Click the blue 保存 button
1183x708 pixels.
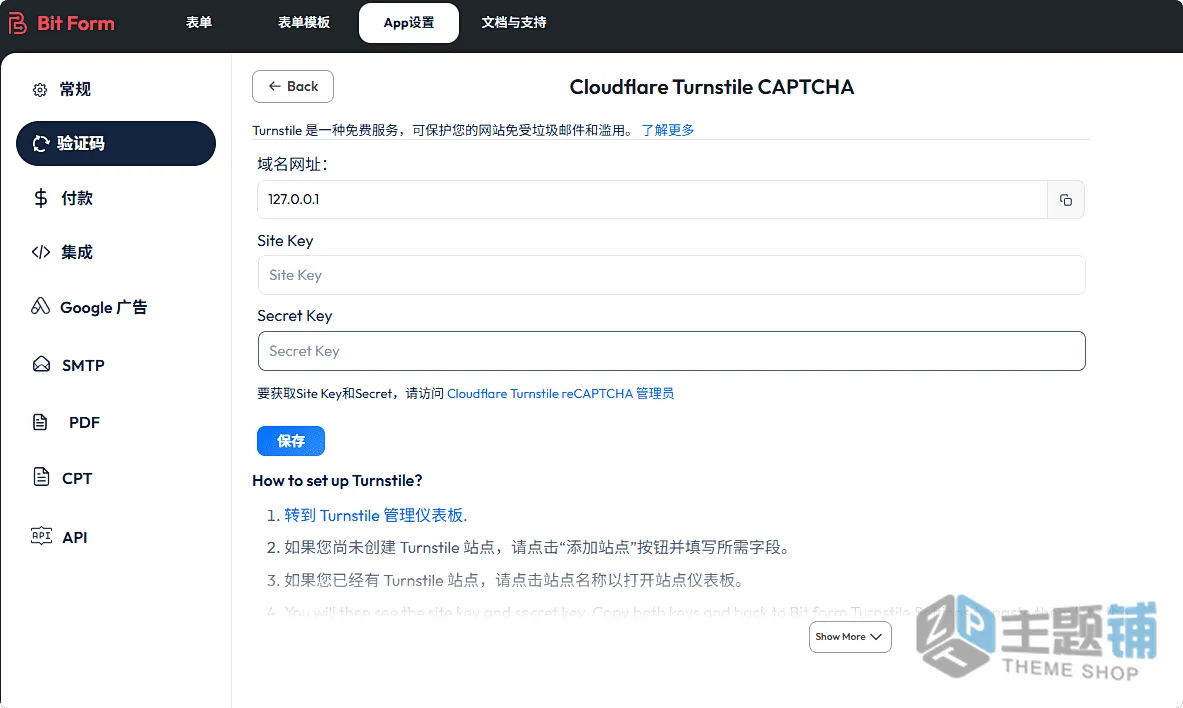coord(290,441)
